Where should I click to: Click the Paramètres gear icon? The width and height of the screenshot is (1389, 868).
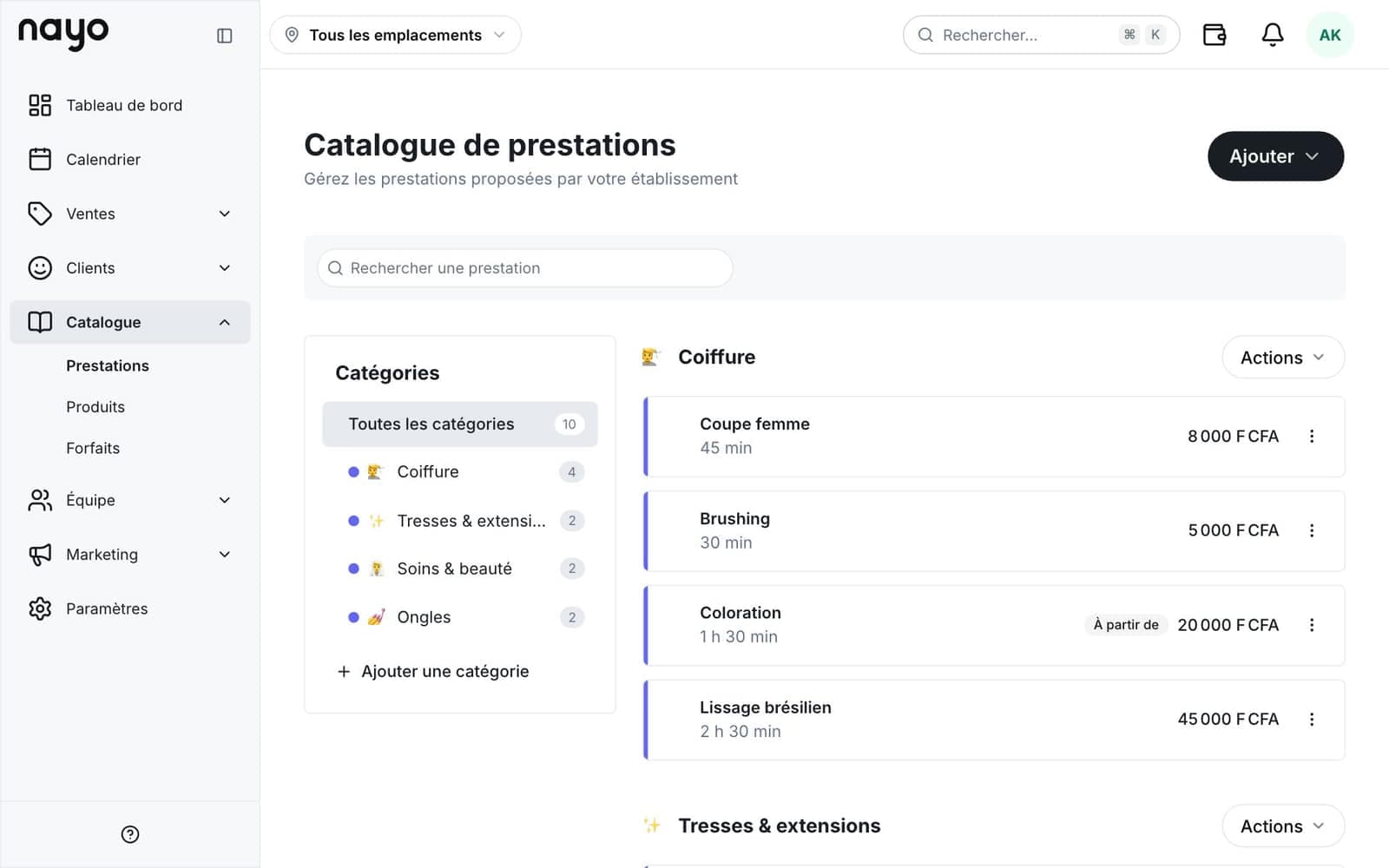40,608
